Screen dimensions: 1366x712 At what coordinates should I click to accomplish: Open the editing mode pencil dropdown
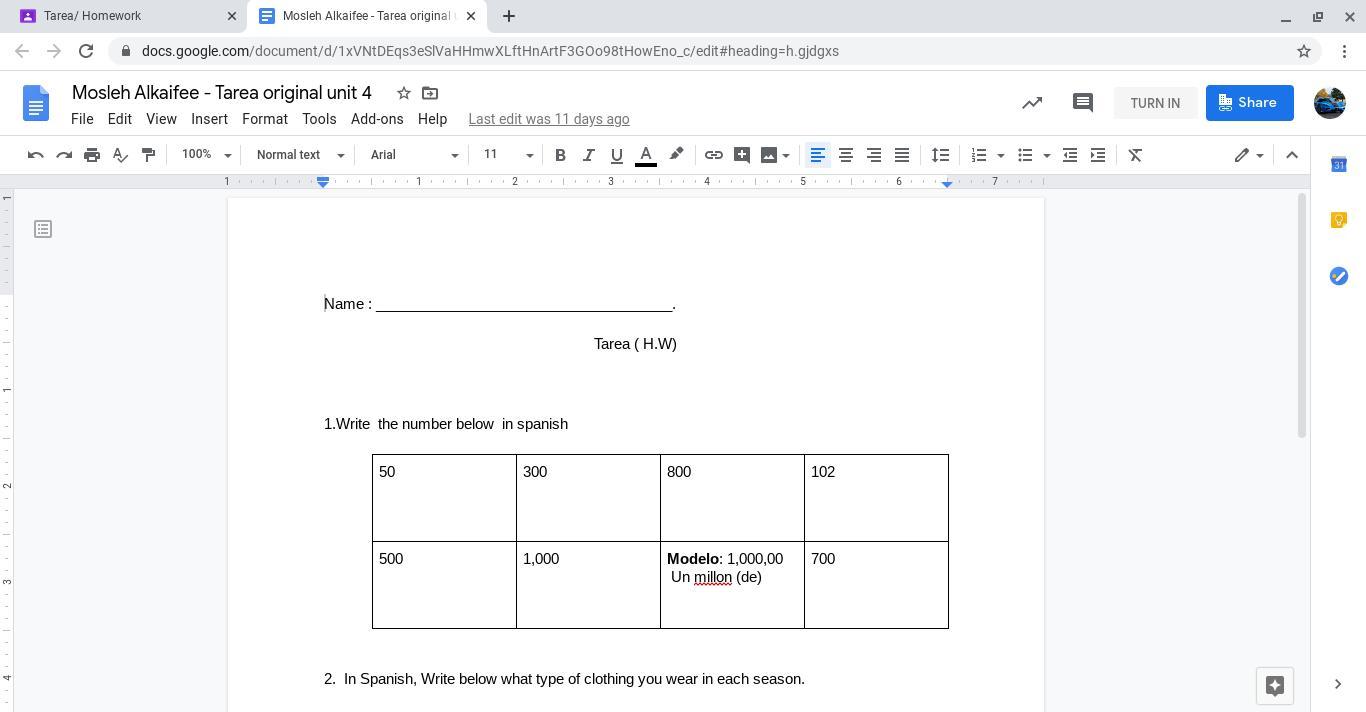point(1248,155)
